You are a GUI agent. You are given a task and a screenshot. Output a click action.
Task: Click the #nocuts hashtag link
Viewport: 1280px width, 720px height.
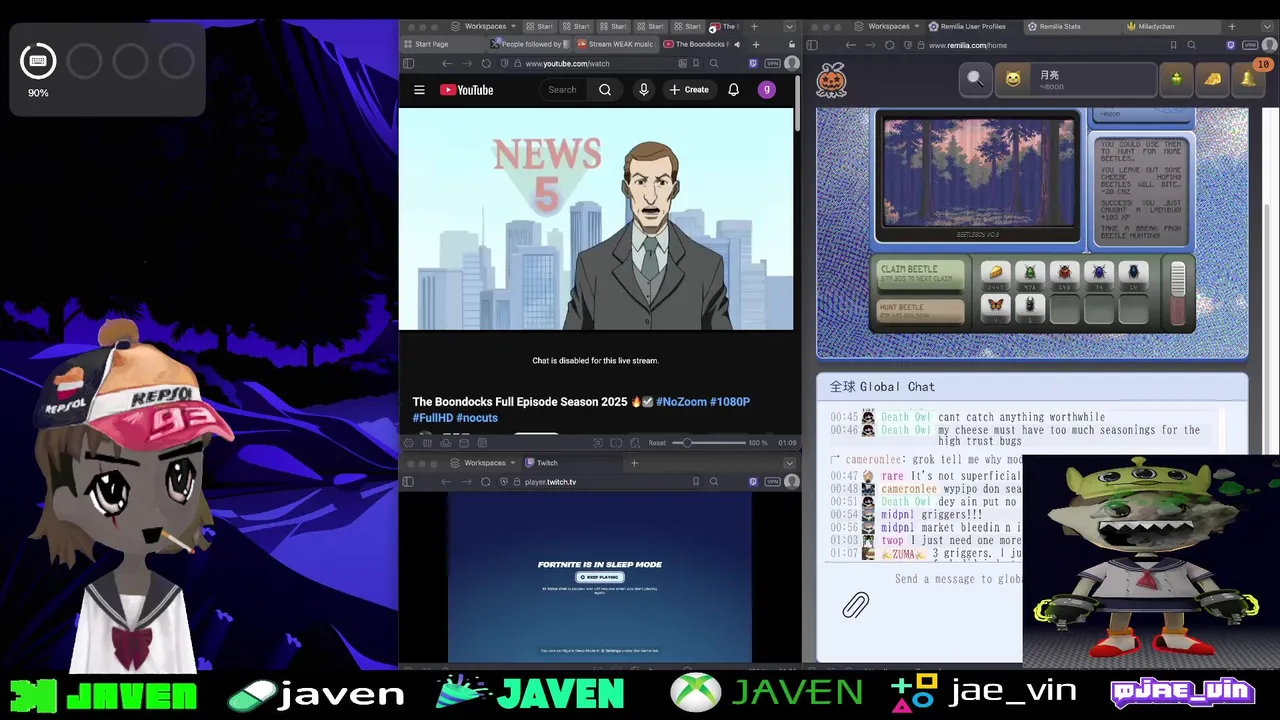tap(478, 418)
